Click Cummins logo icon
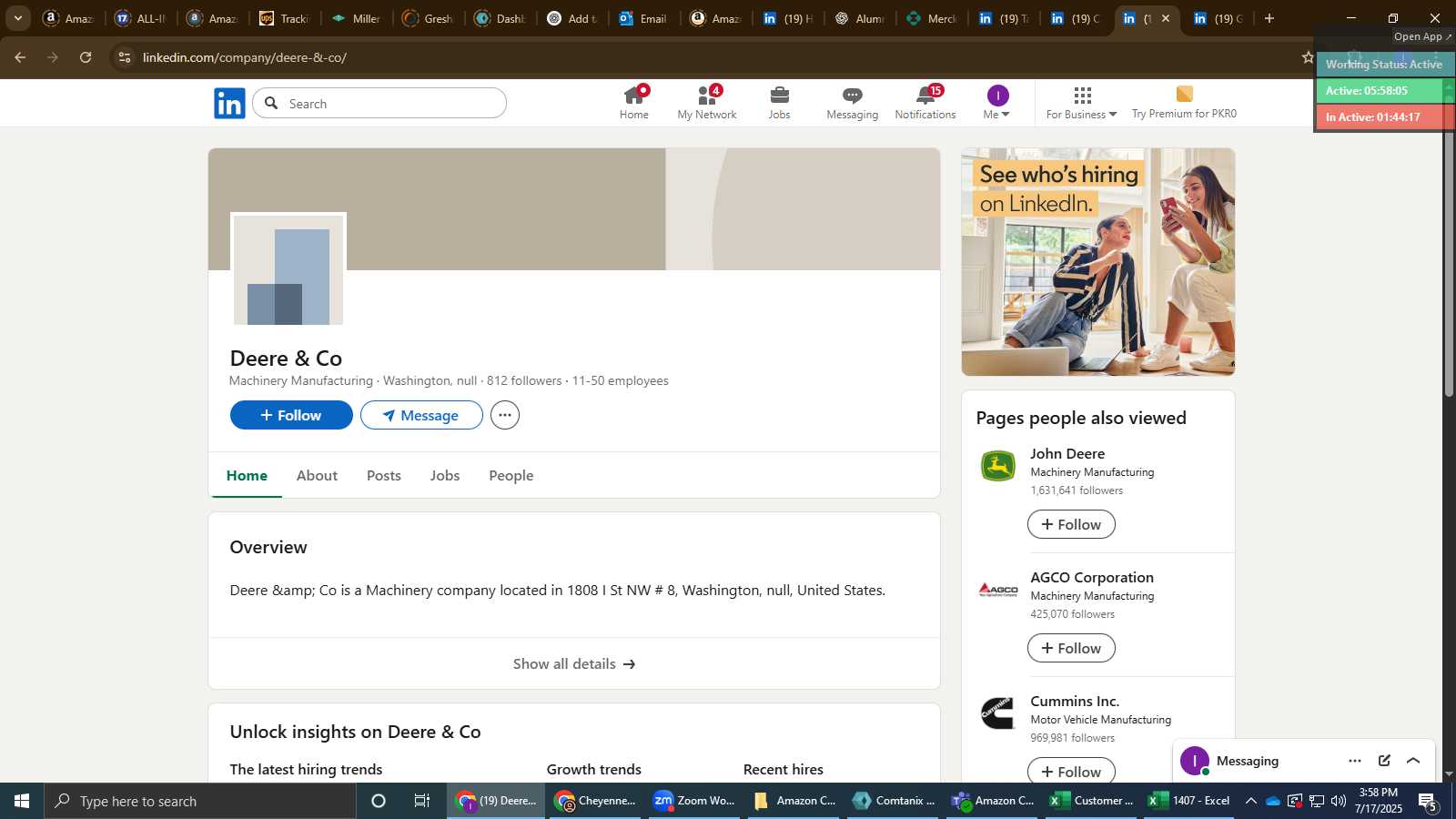The width and height of the screenshot is (1456, 819). (x=998, y=713)
